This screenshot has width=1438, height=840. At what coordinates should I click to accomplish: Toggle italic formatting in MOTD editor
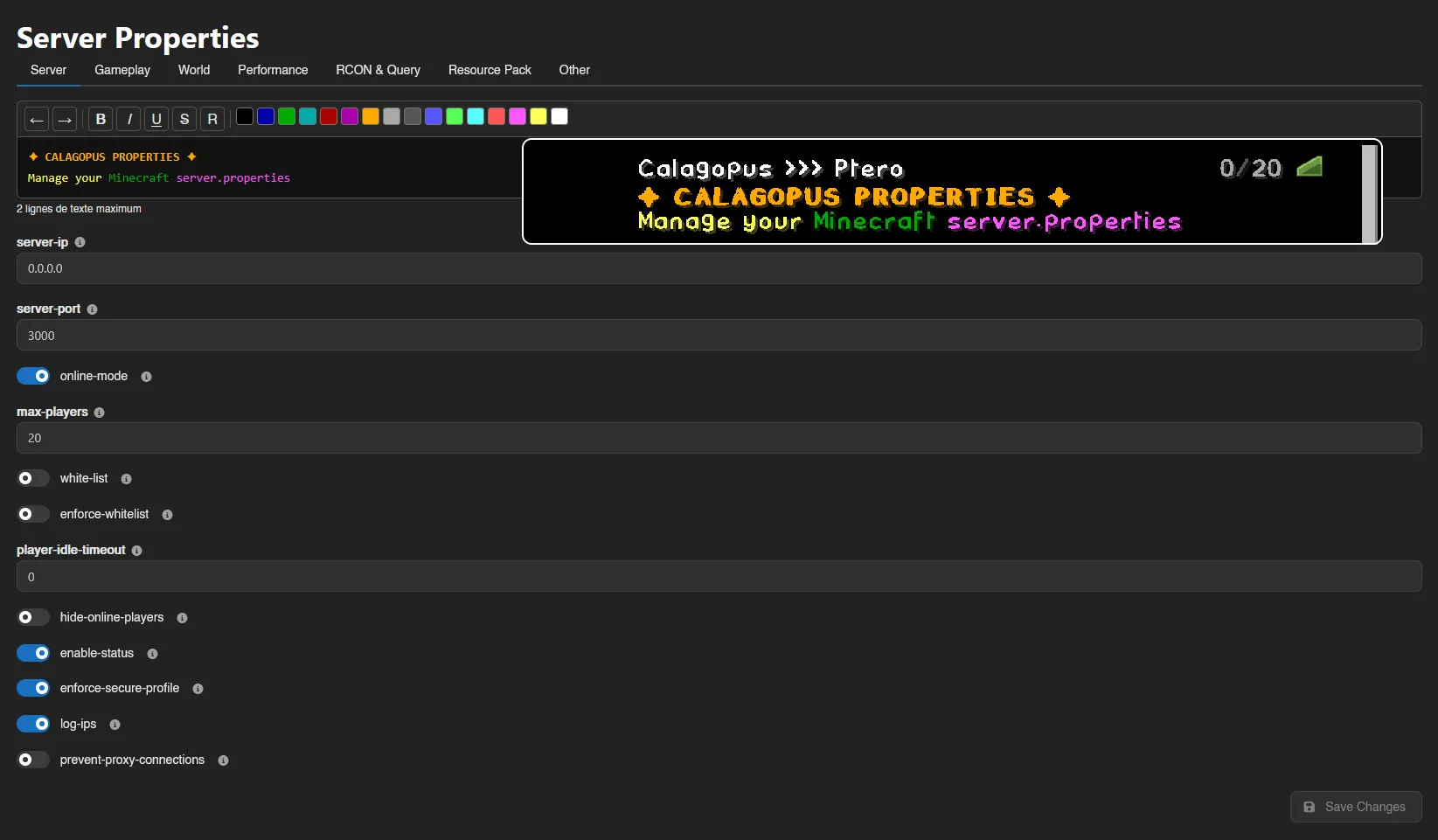tap(129, 119)
